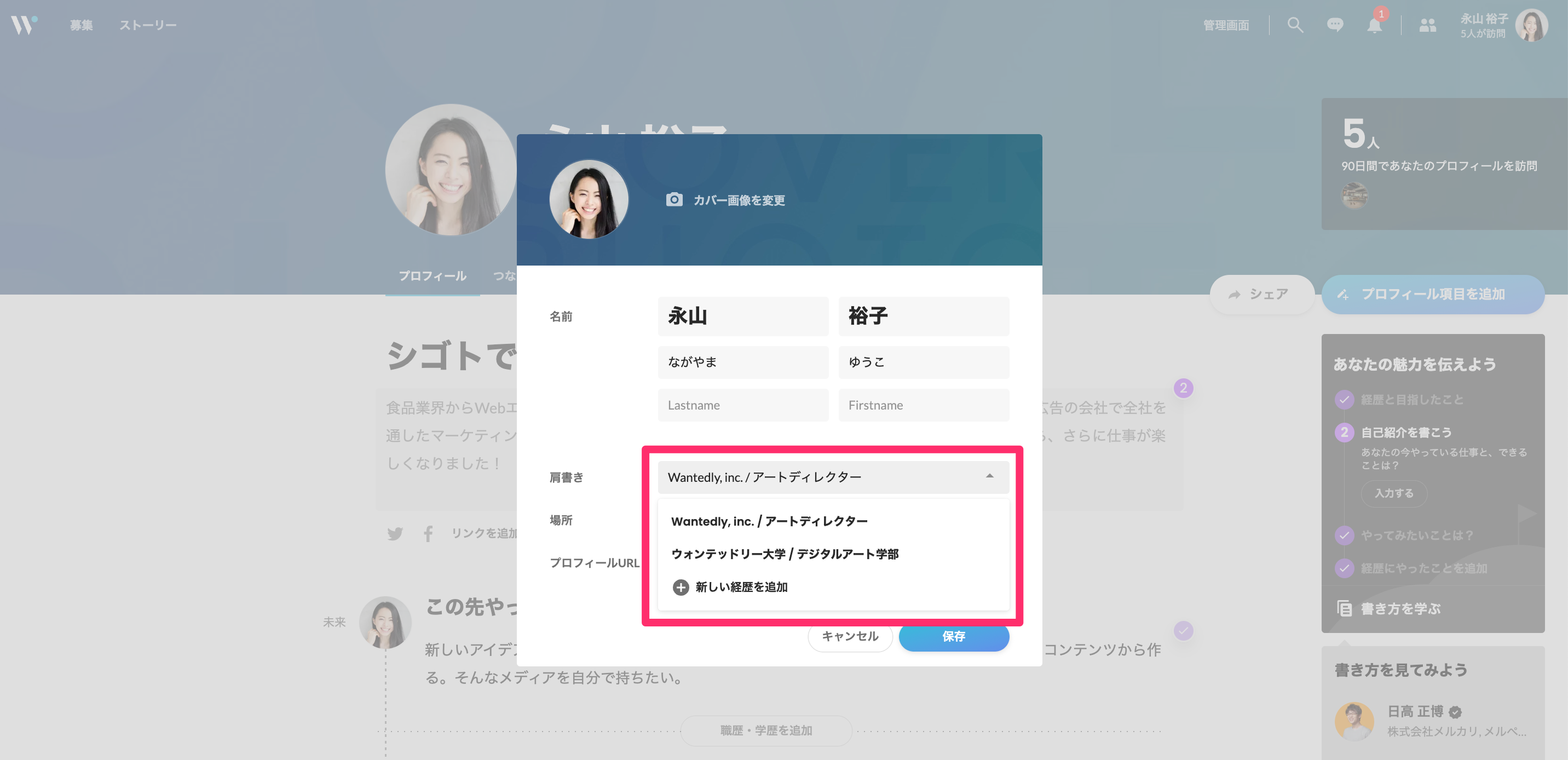Screen dimensions: 1568x760
Task: Click the verified badge next to 日高 正博
Action: point(1455,712)
